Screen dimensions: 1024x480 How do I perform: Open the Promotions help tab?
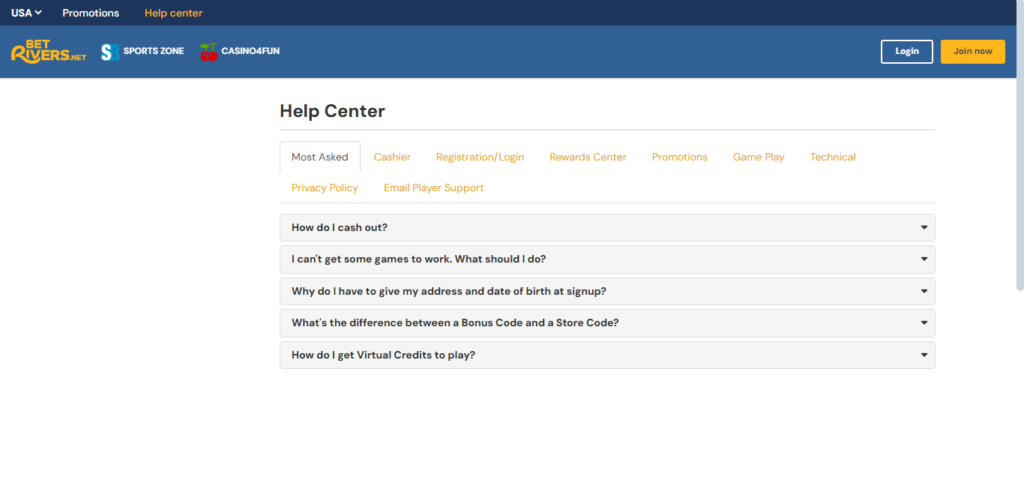point(679,157)
